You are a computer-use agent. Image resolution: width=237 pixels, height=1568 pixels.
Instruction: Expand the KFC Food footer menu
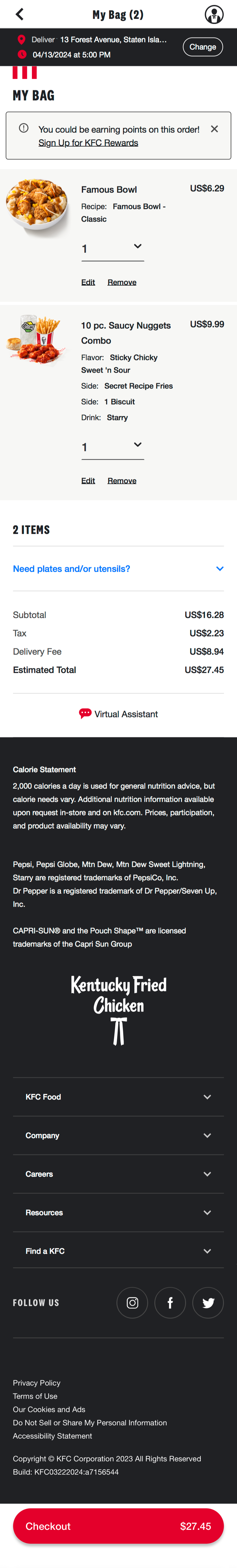coord(118,1097)
